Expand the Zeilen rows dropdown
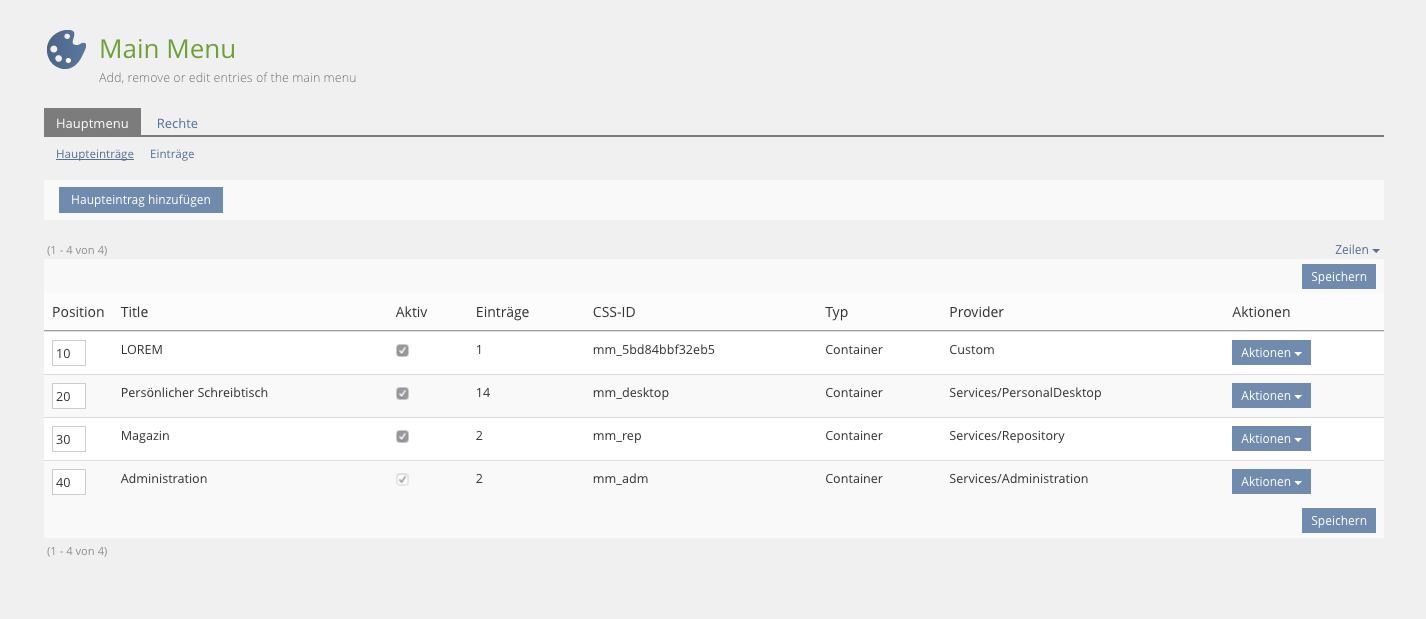This screenshot has width=1426, height=619. coord(1357,249)
